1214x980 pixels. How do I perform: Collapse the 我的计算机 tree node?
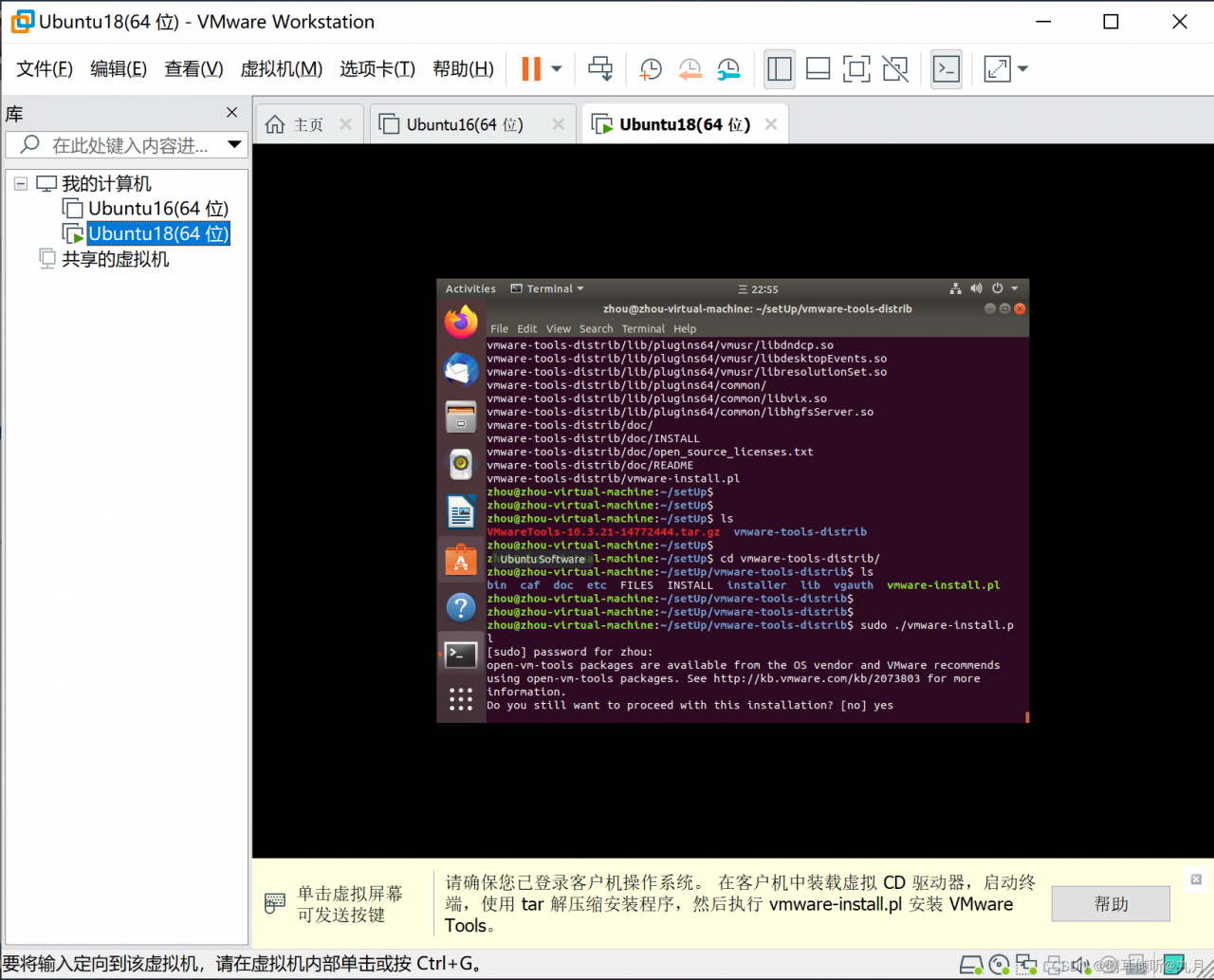21,183
